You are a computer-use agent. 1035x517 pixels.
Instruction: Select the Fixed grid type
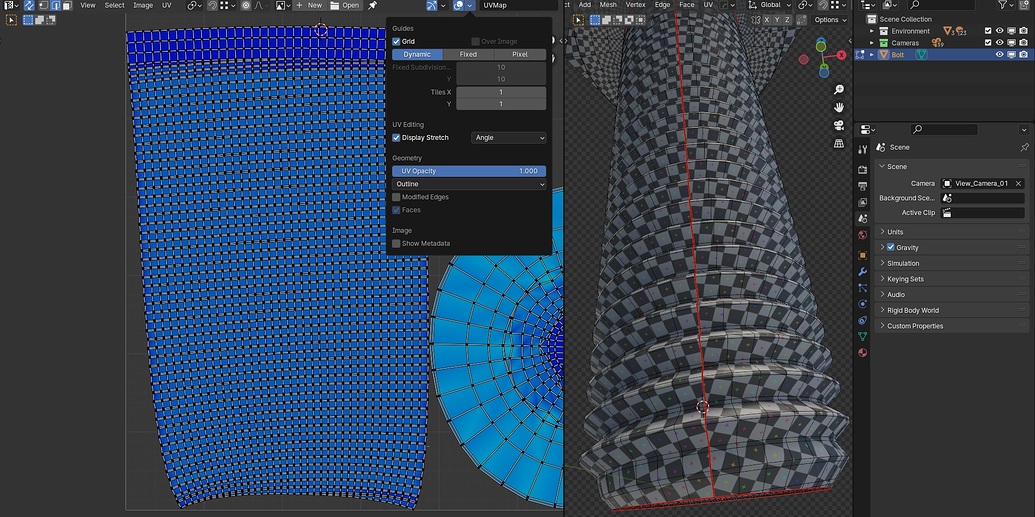(x=468, y=55)
